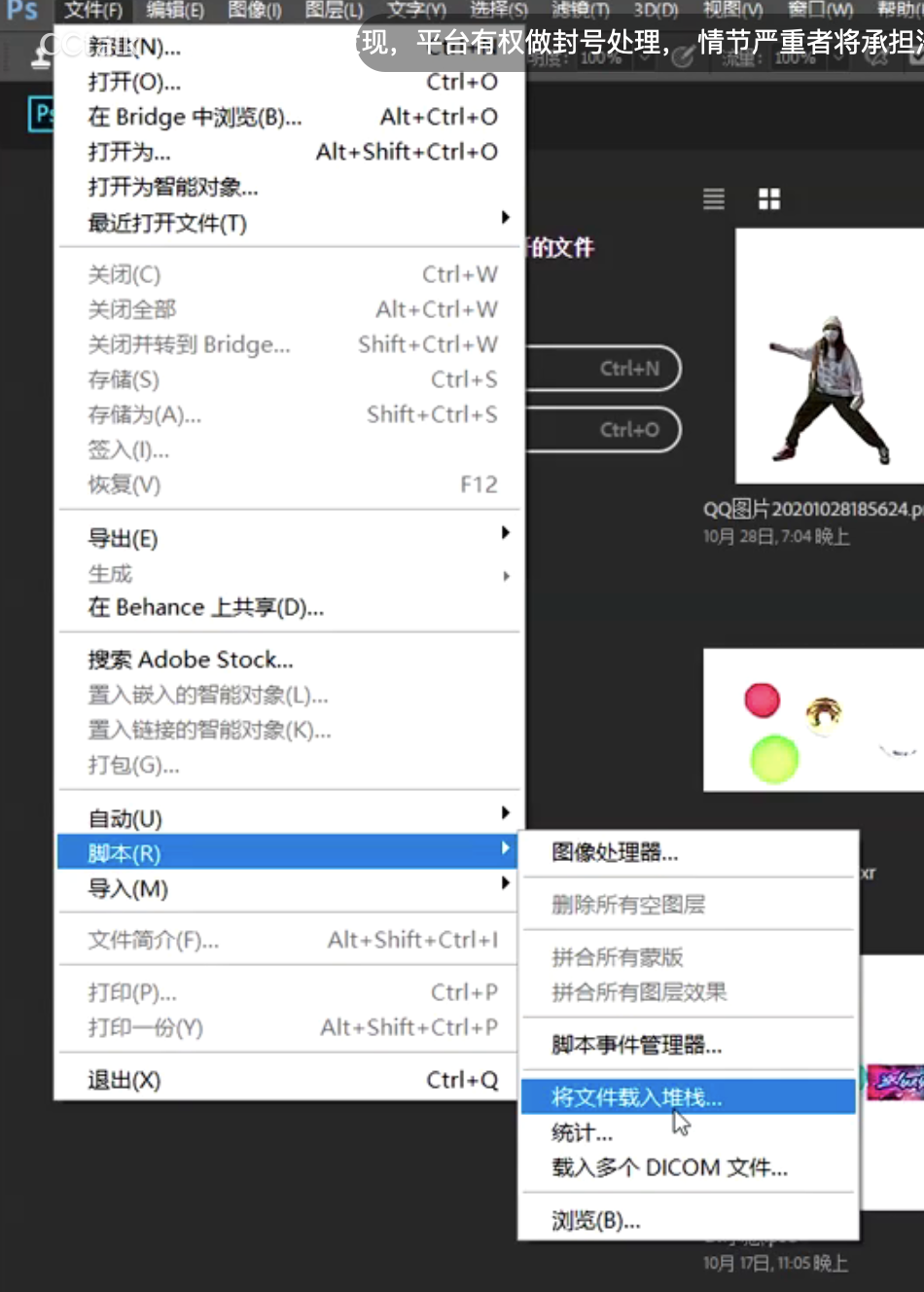924x1292 pixels.
Task: Open the 编辑(E) menu
Action: coord(175,11)
